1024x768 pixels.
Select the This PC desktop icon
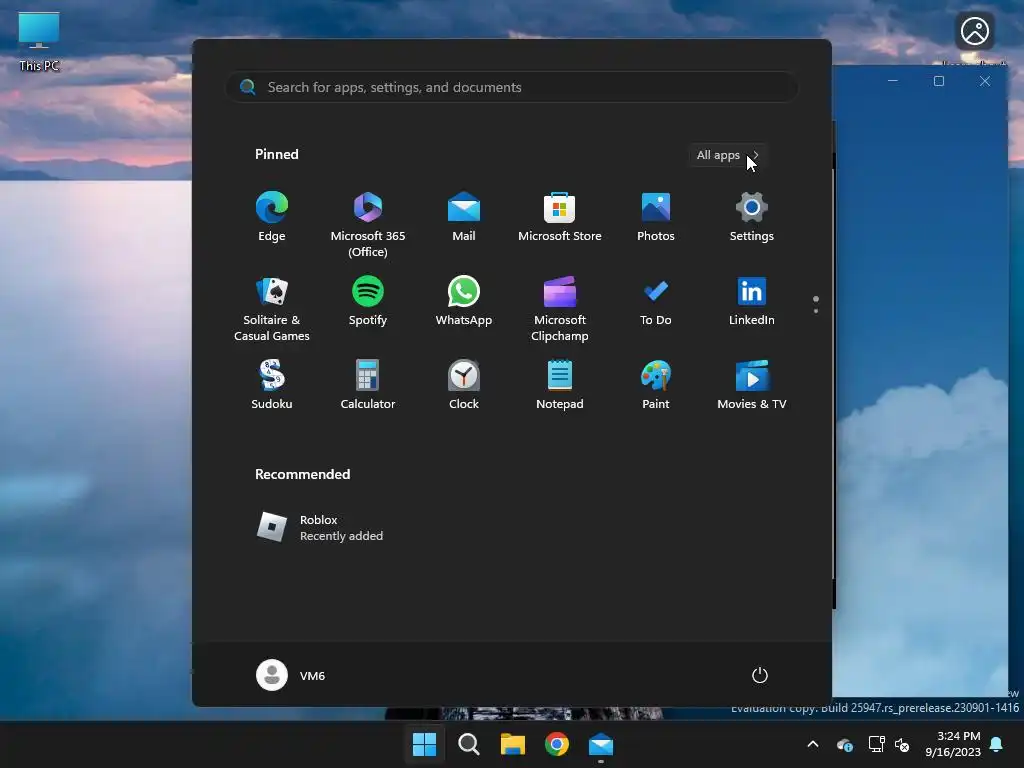click(39, 41)
